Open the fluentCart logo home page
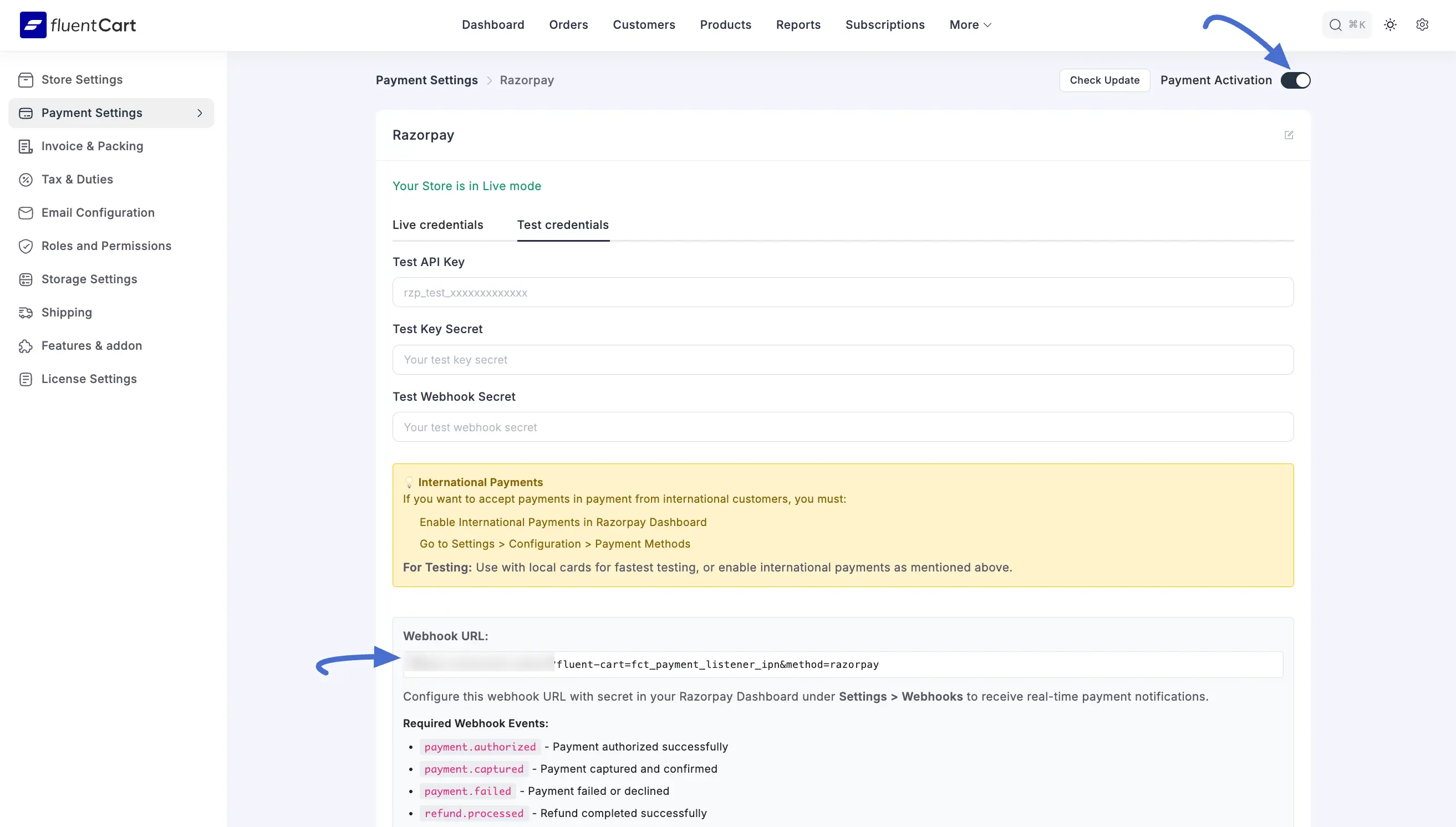This screenshot has width=1456, height=827. pos(77,24)
